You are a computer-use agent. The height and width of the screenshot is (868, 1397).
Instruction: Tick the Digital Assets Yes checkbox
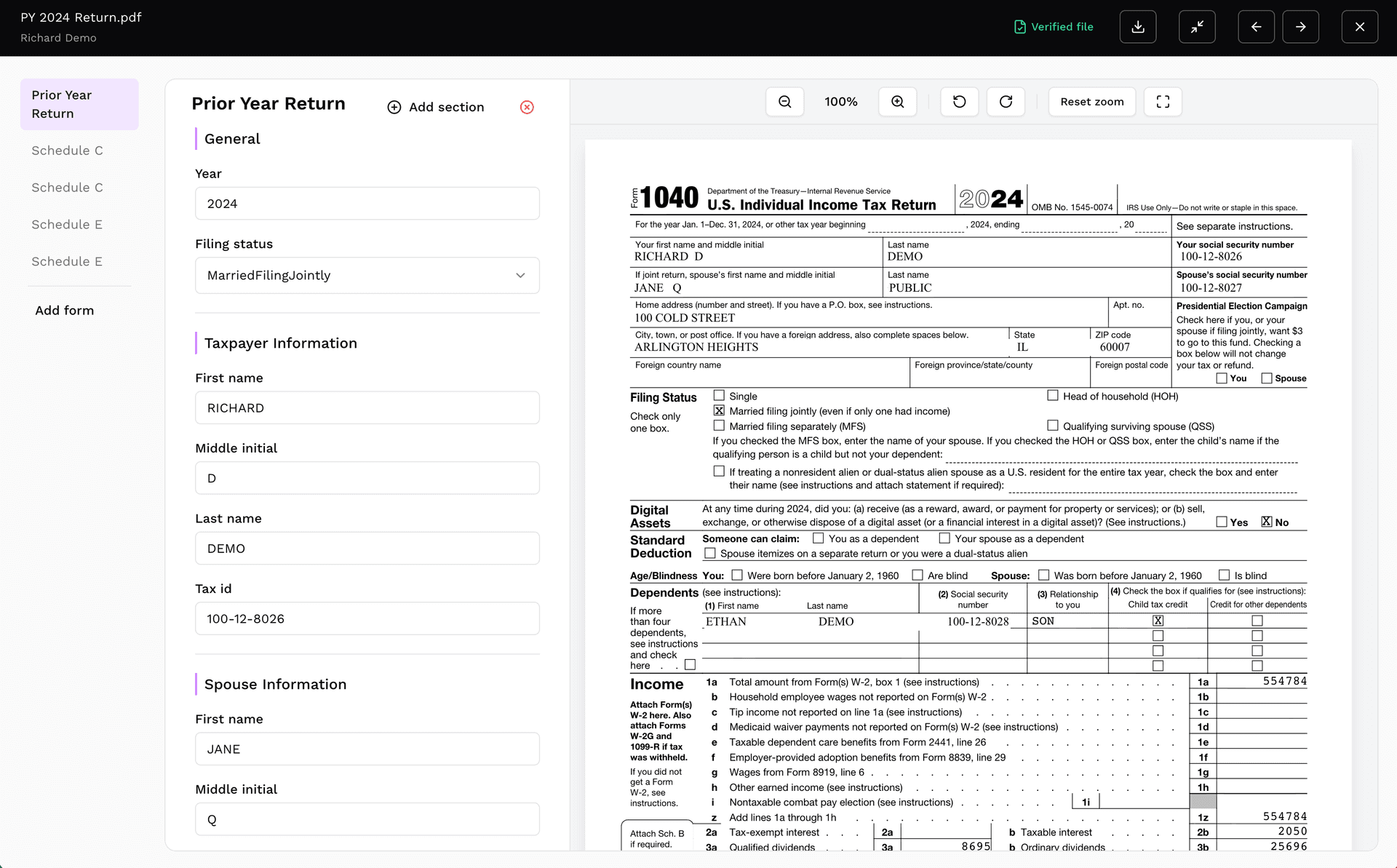coord(1222,522)
